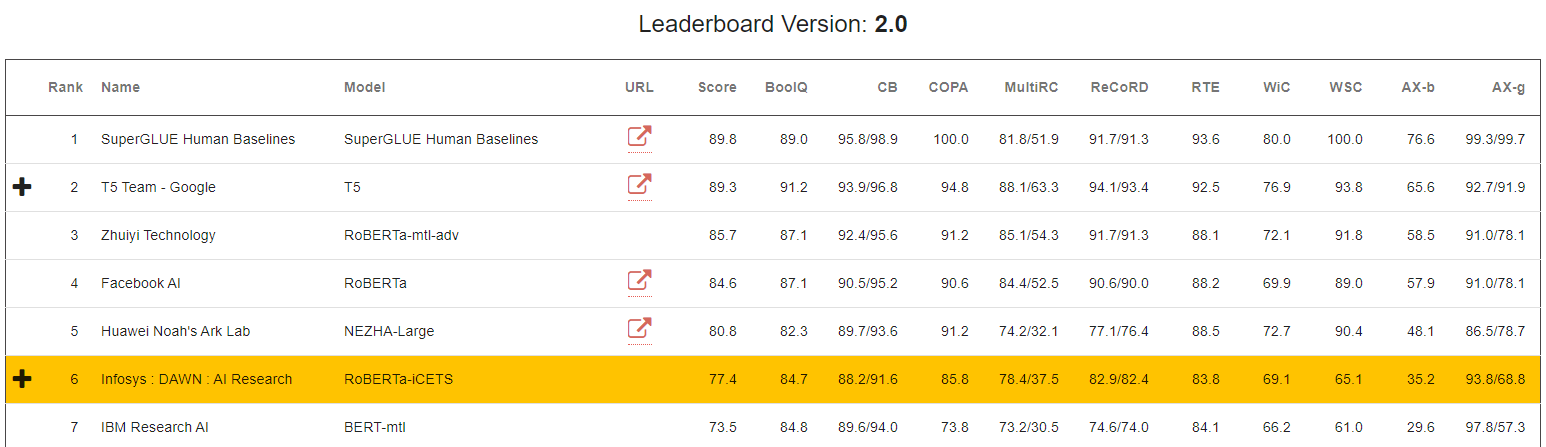Open Facebook AI RoBERTa URL icon
The height and width of the screenshot is (447, 1546).
click(639, 281)
